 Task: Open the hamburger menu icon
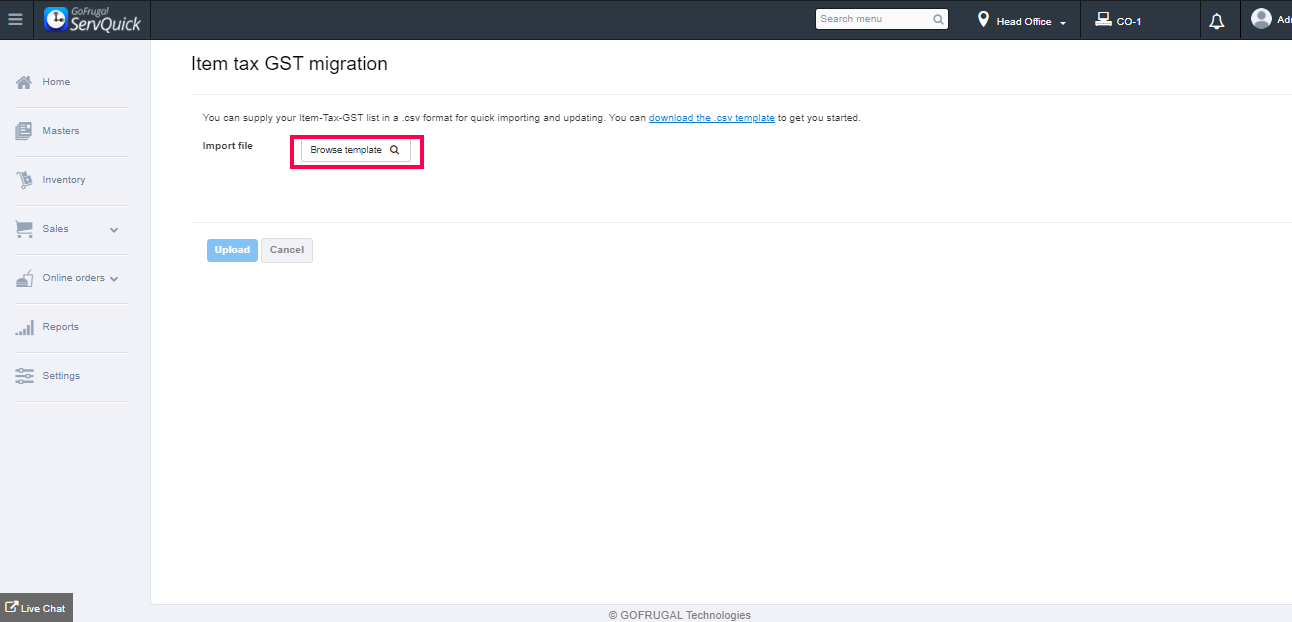click(x=15, y=19)
